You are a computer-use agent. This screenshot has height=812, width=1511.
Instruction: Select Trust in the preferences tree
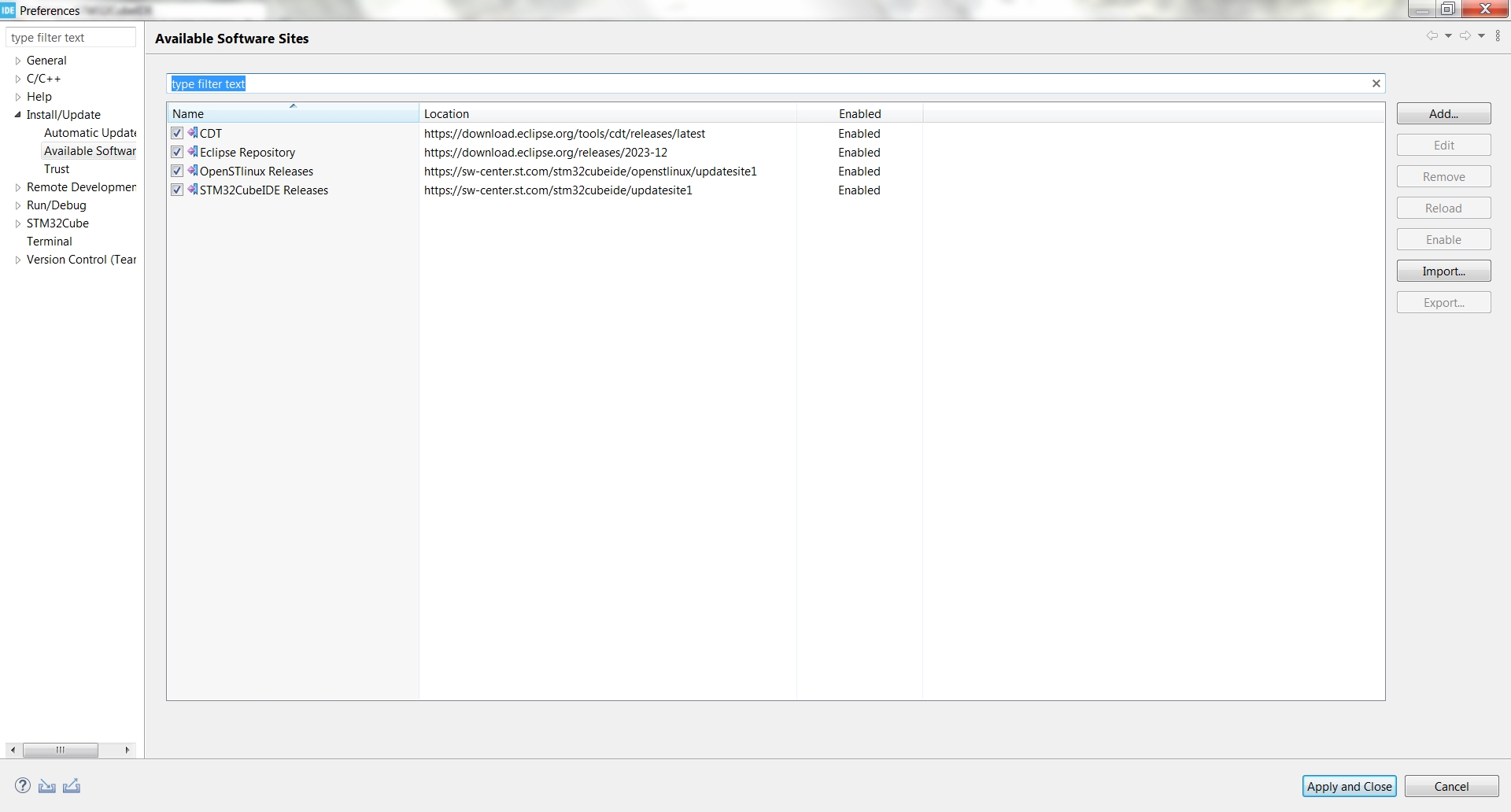pos(57,169)
